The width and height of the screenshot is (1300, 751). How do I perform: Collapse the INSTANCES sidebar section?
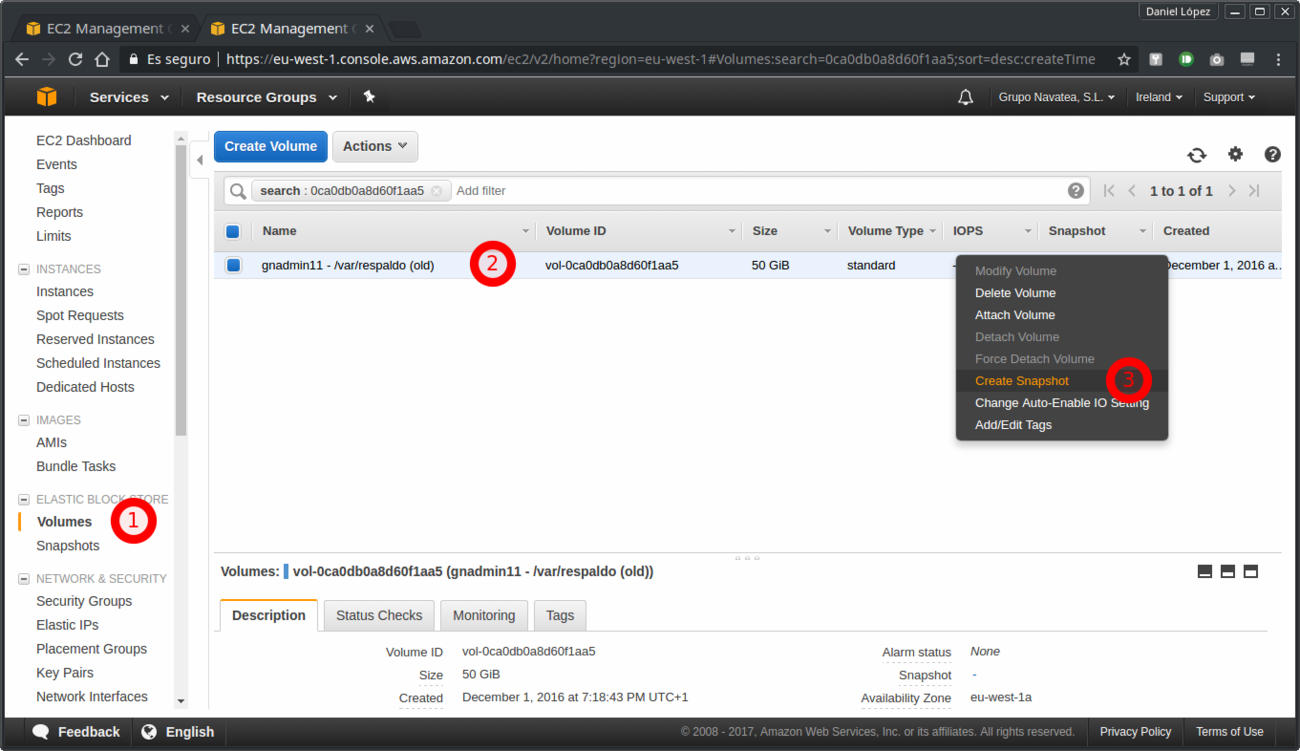tap(24, 269)
